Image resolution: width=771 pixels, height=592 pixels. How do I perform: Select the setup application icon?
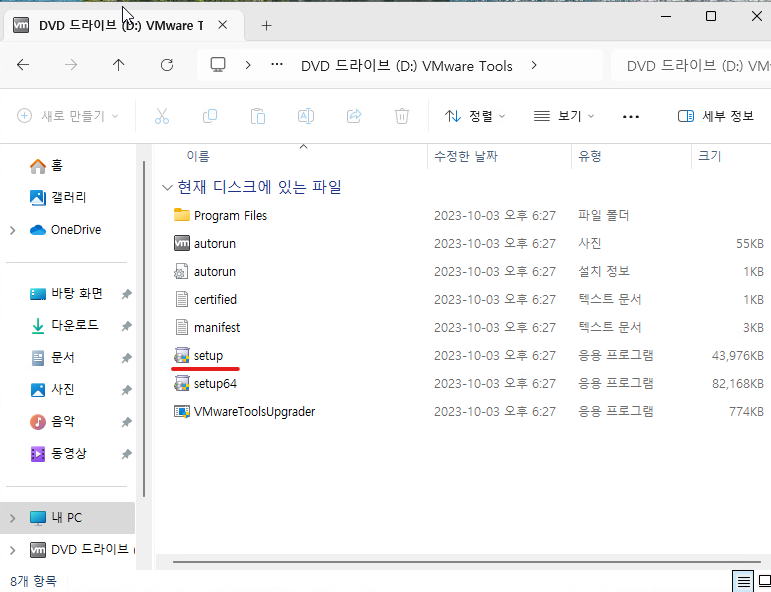(x=181, y=355)
